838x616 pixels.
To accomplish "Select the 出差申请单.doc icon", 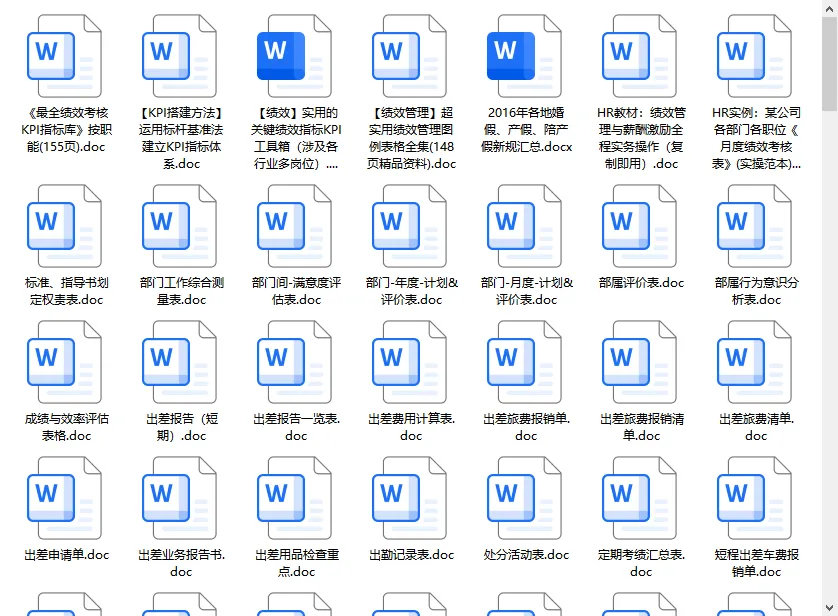I will (x=65, y=498).
